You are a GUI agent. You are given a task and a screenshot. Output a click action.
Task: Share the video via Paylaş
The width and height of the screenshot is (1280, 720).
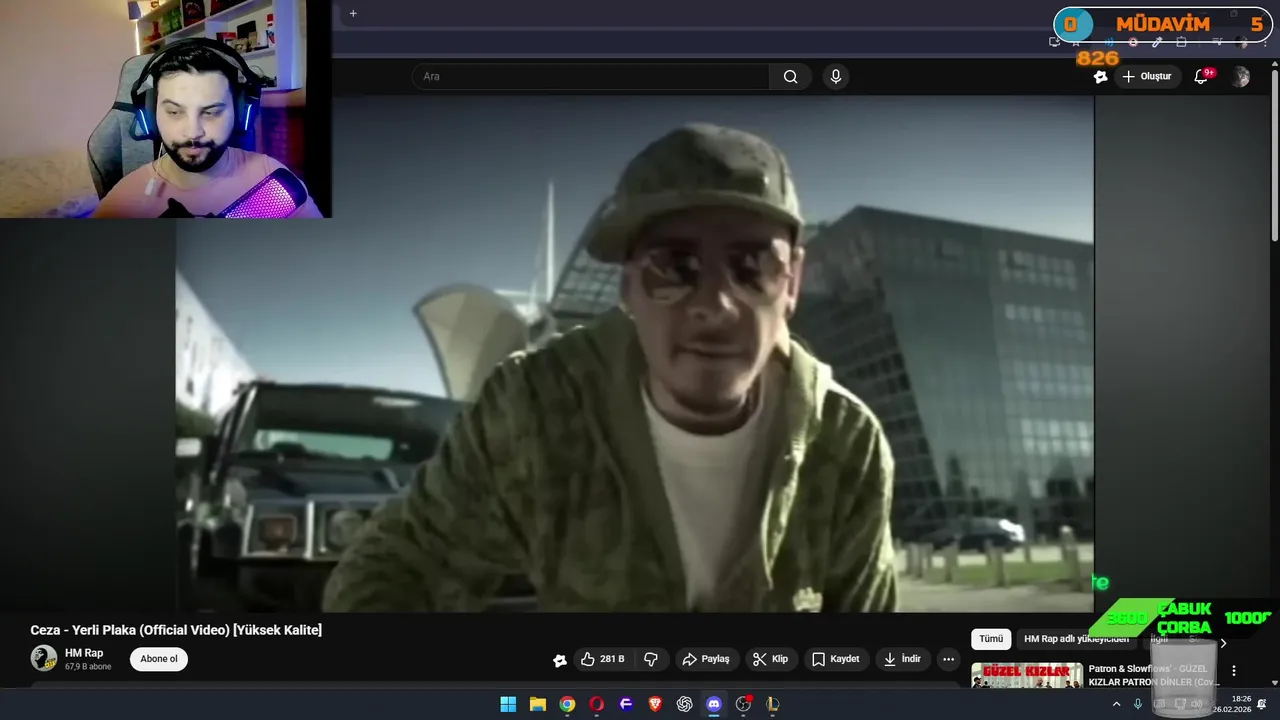point(706,659)
